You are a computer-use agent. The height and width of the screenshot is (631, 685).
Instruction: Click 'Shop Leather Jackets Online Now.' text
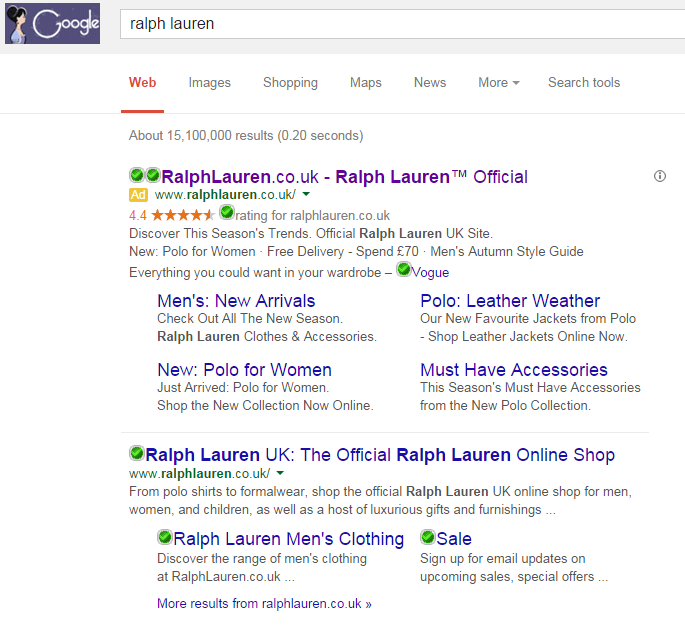click(x=528, y=336)
